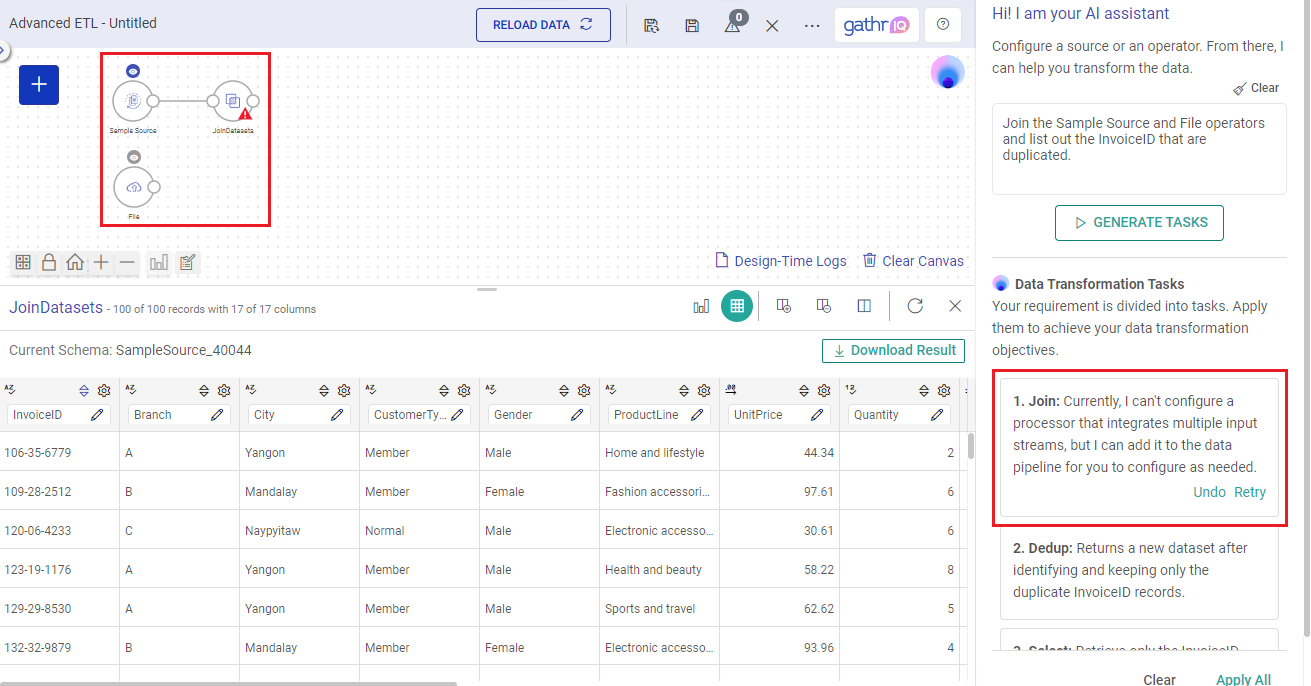Click the lock canvas icon
The image size is (1311, 686).
coord(48,262)
